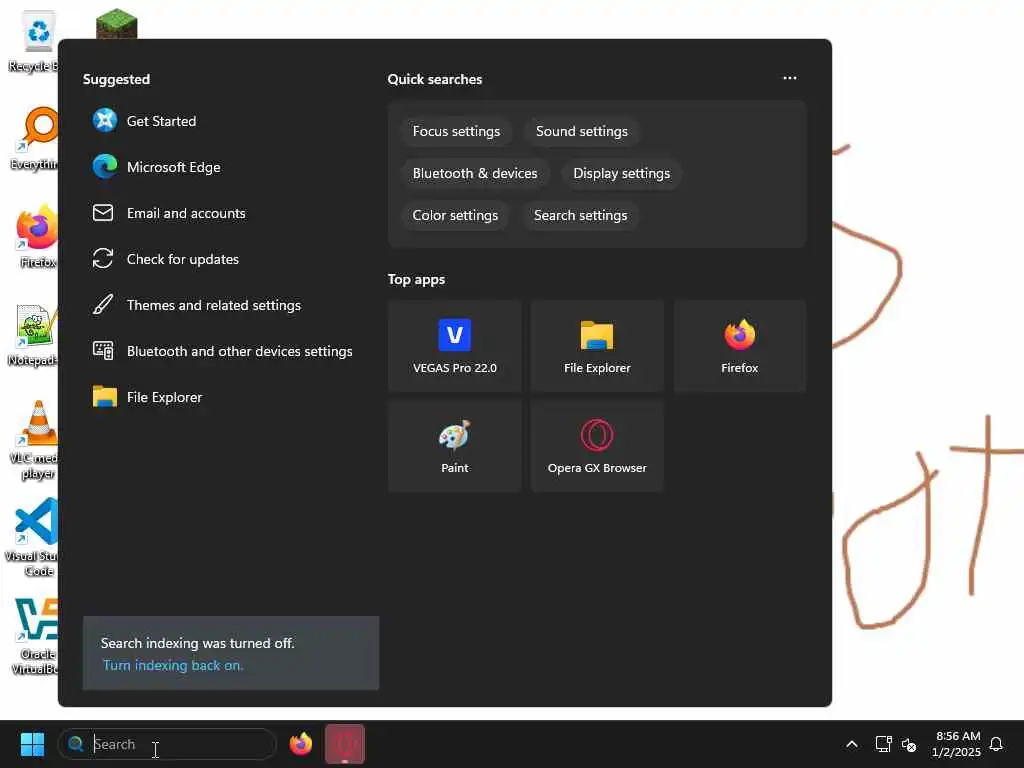Open the Windows Start button
1024x768 pixels.
click(x=32, y=744)
